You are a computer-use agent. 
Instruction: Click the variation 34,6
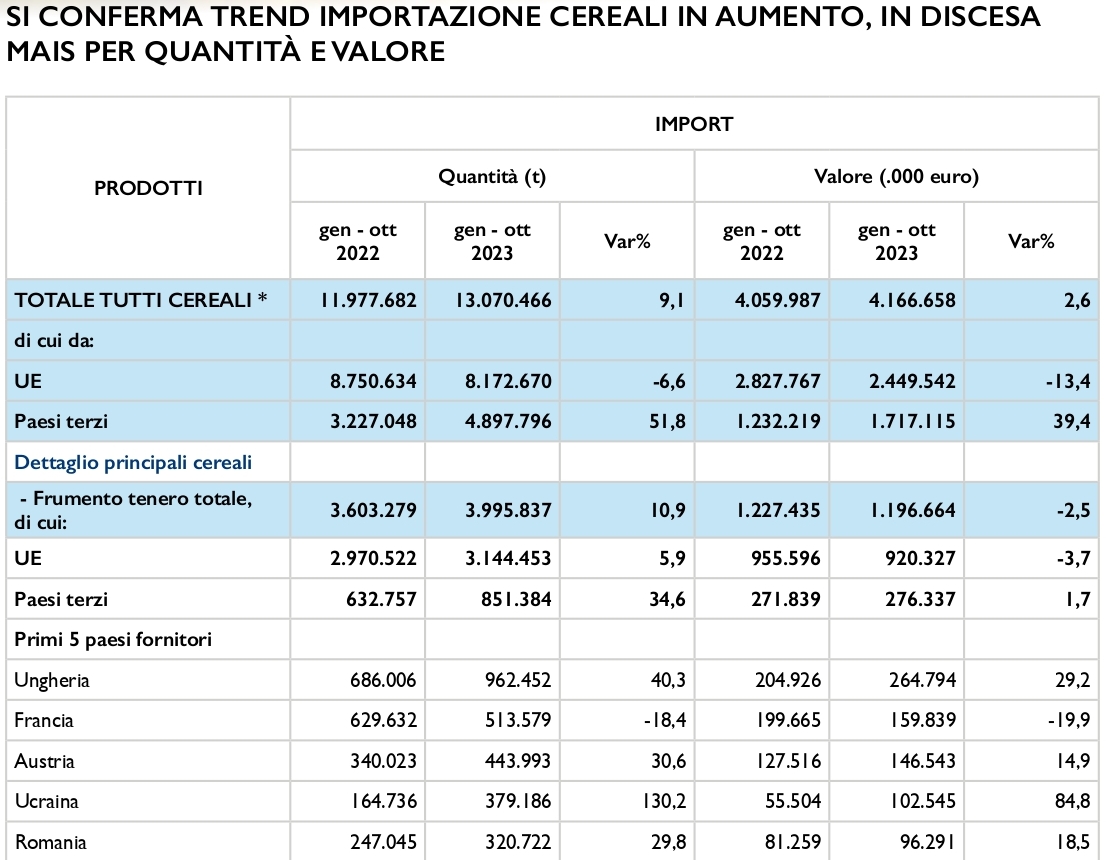click(669, 600)
